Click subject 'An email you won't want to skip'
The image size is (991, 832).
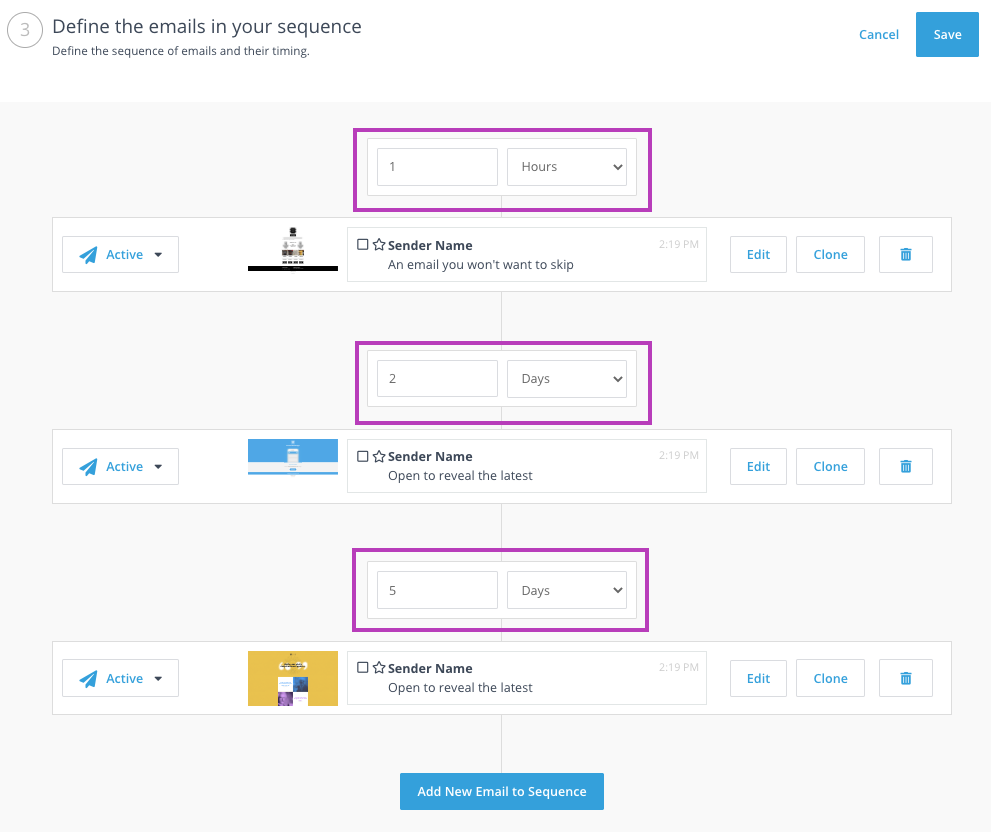click(480, 265)
